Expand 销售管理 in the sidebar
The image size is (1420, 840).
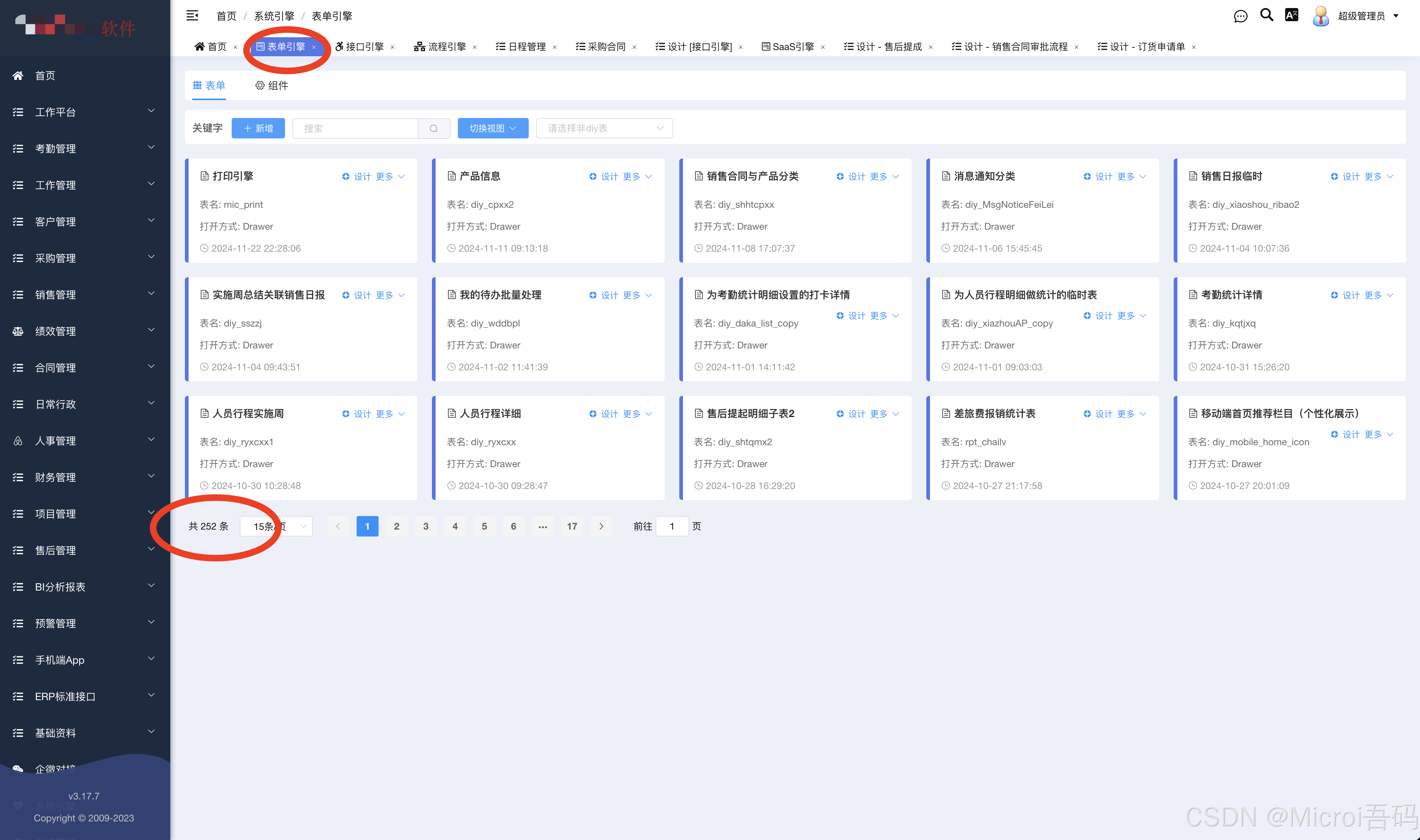85,294
